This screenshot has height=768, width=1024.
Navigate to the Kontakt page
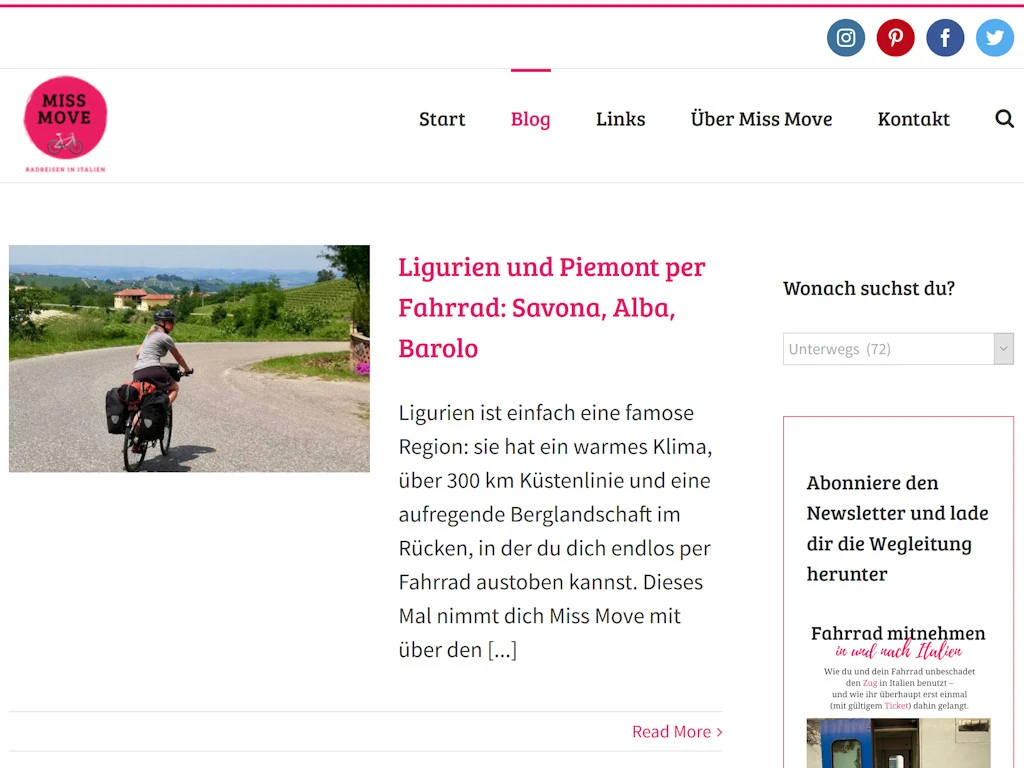pos(914,120)
